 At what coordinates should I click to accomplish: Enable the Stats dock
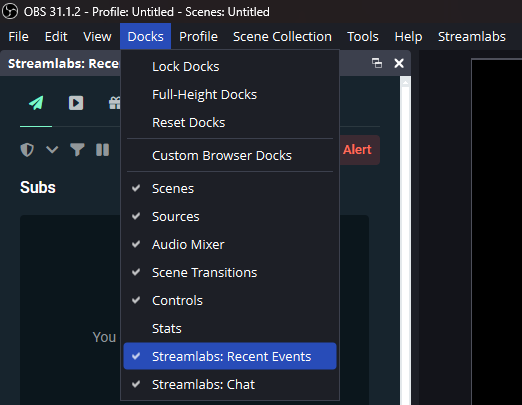coord(230,329)
